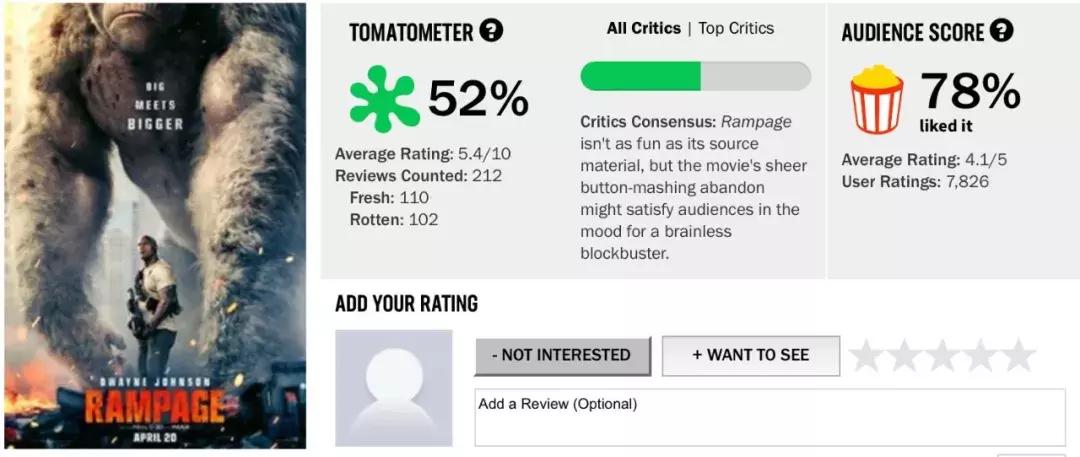Click the green rotten splat icon
This screenshot has width=1080, height=457.
point(384,98)
